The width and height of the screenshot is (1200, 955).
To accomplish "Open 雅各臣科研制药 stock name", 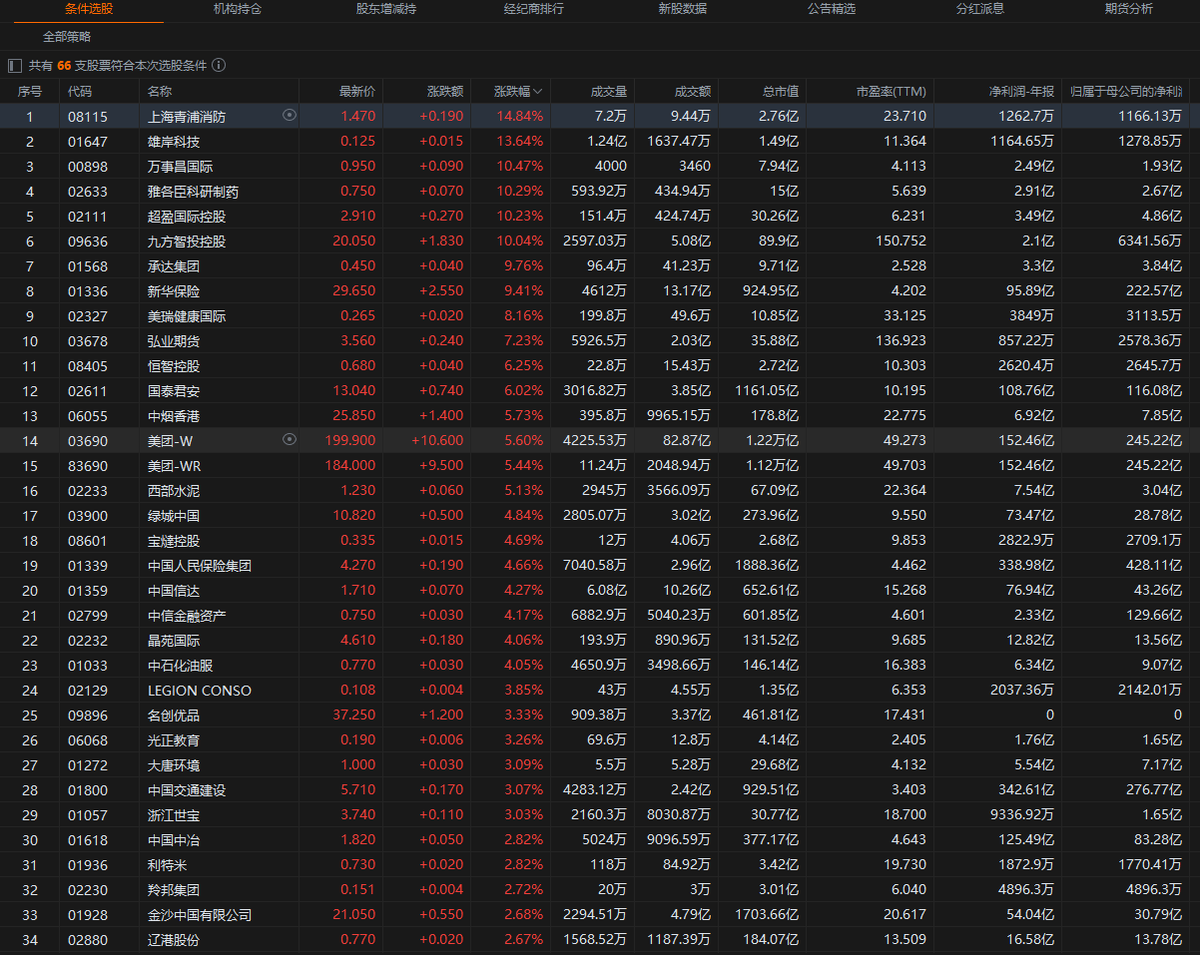I will pyautogui.click(x=193, y=191).
